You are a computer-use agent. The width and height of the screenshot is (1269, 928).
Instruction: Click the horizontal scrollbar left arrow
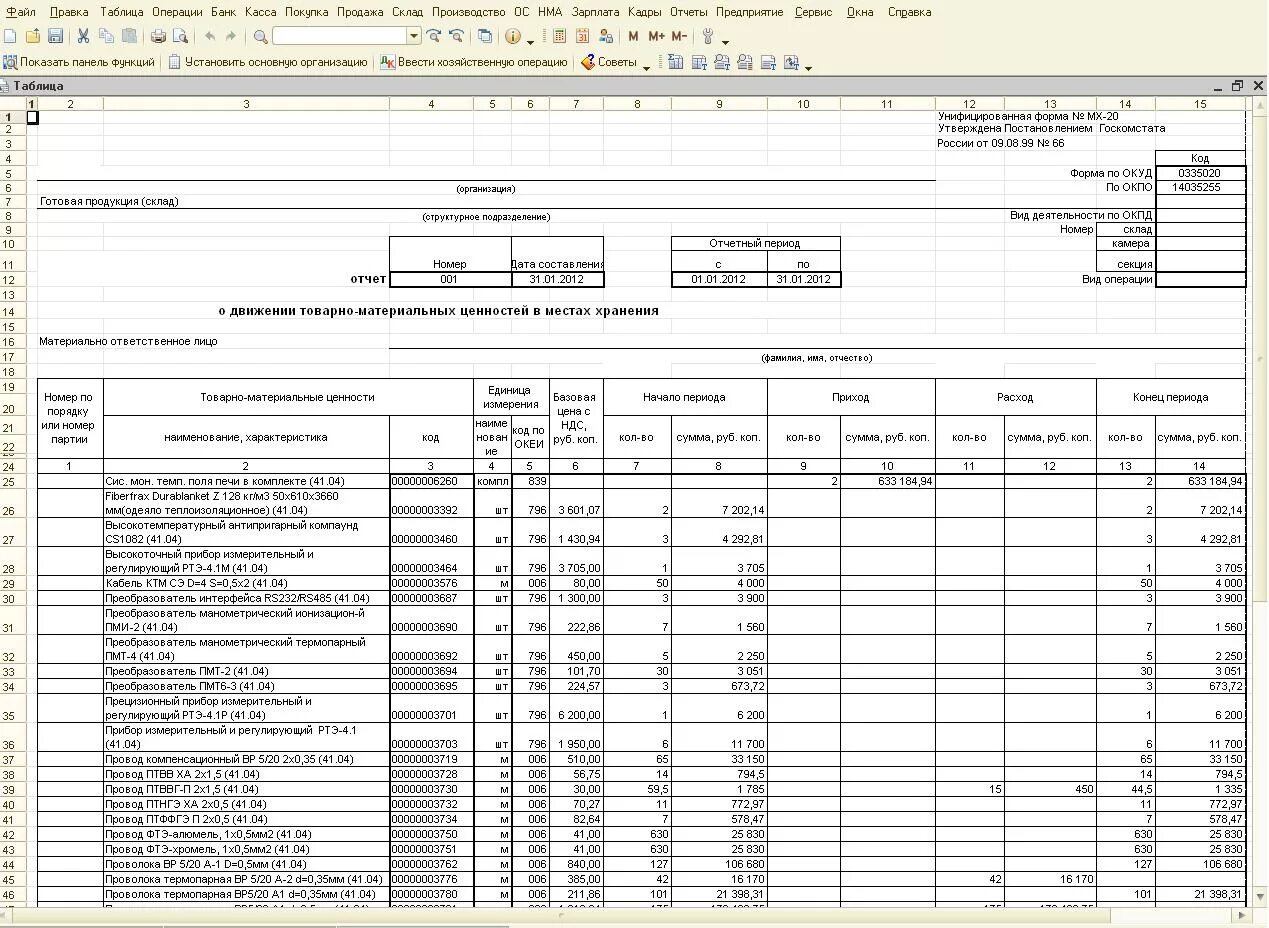click(7, 915)
